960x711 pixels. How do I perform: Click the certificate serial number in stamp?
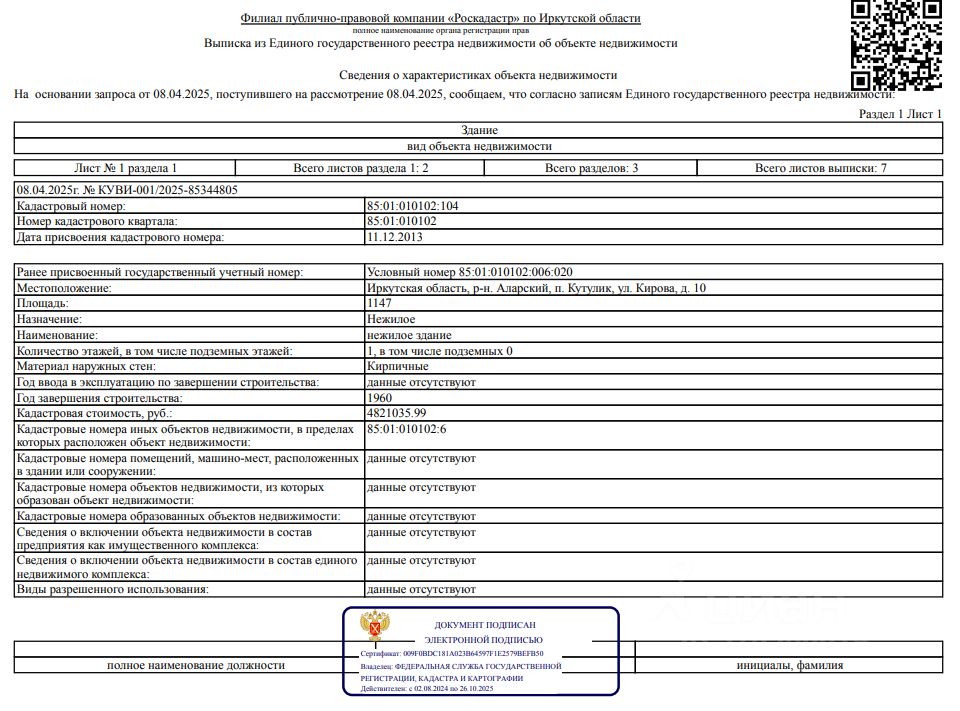coord(473,653)
